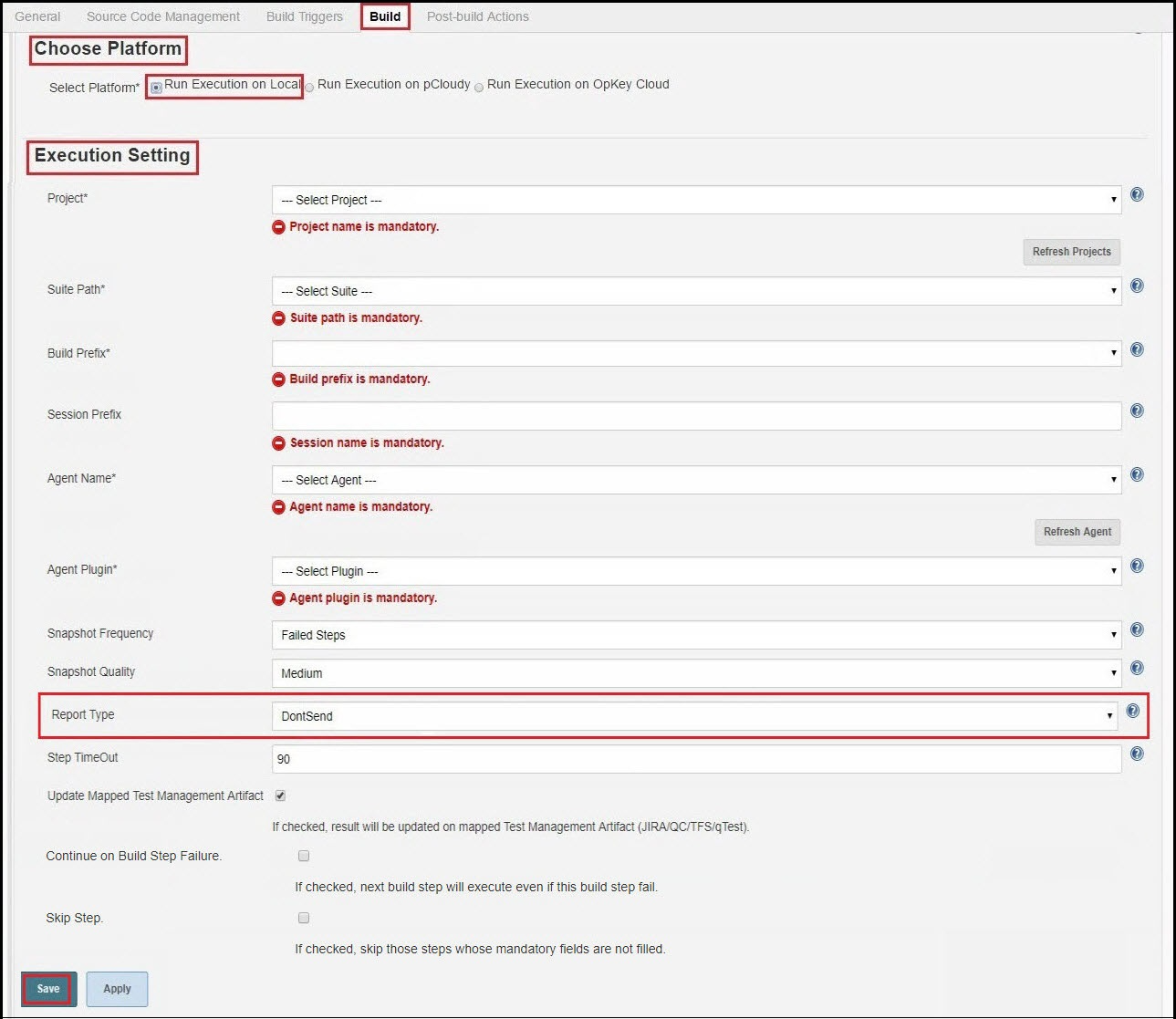Open Snapshot Quality dropdown showing Medium
1176x1019 pixels.
coord(697,673)
